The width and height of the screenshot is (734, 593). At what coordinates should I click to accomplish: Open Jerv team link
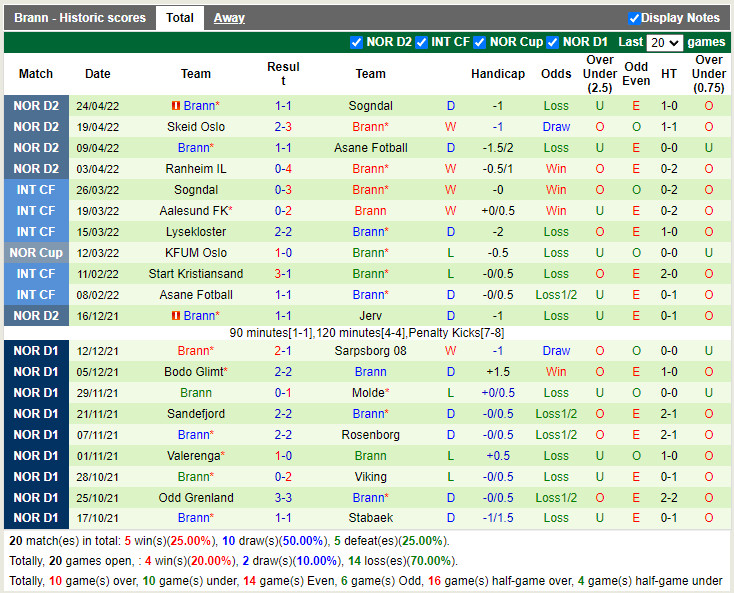[x=370, y=316]
